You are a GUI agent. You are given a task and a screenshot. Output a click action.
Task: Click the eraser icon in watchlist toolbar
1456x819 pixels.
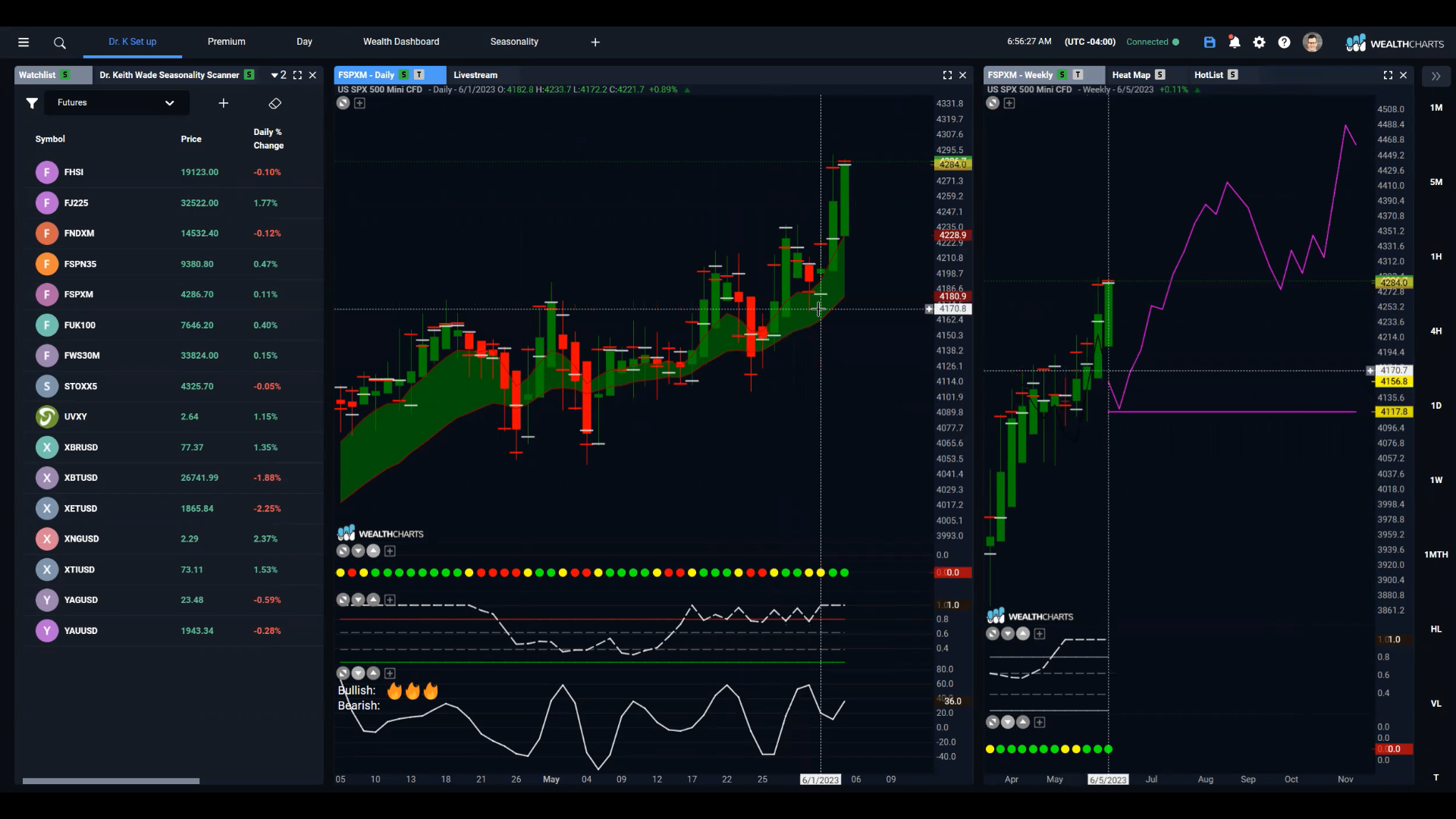[x=275, y=103]
